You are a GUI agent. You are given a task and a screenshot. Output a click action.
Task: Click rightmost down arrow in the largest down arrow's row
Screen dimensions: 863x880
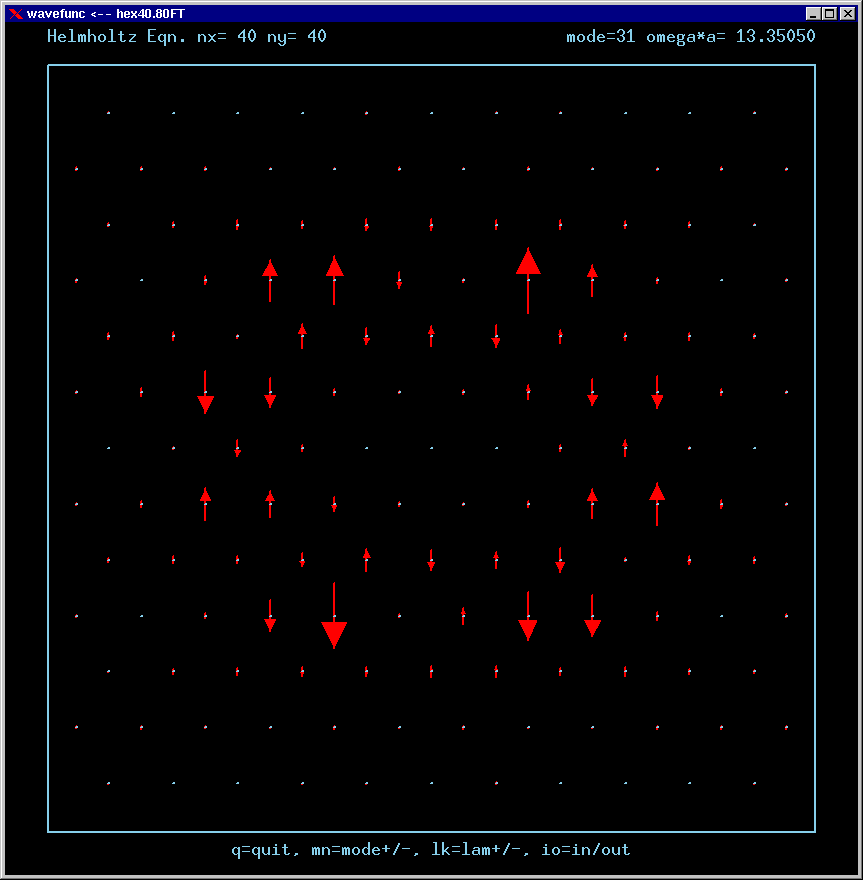click(592, 616)
